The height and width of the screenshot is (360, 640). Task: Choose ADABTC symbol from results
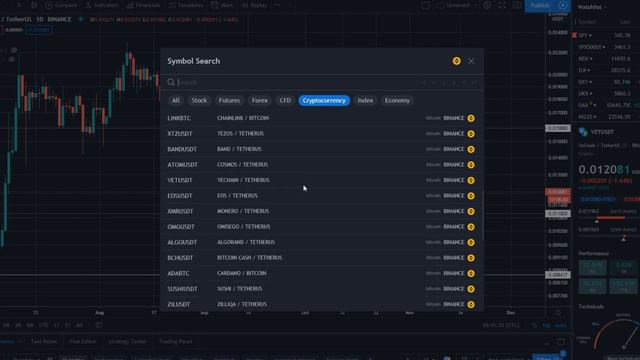[x=322, y=273]
